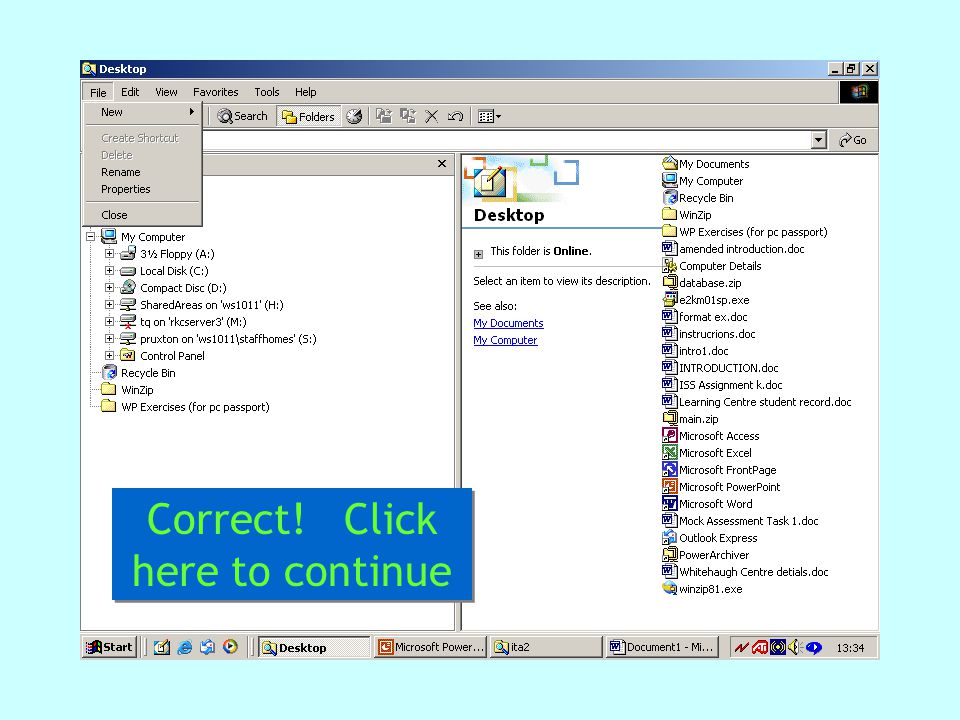The image size is (960, 720).
Task: Select the Computer Details icon
Action: (670, 266)
